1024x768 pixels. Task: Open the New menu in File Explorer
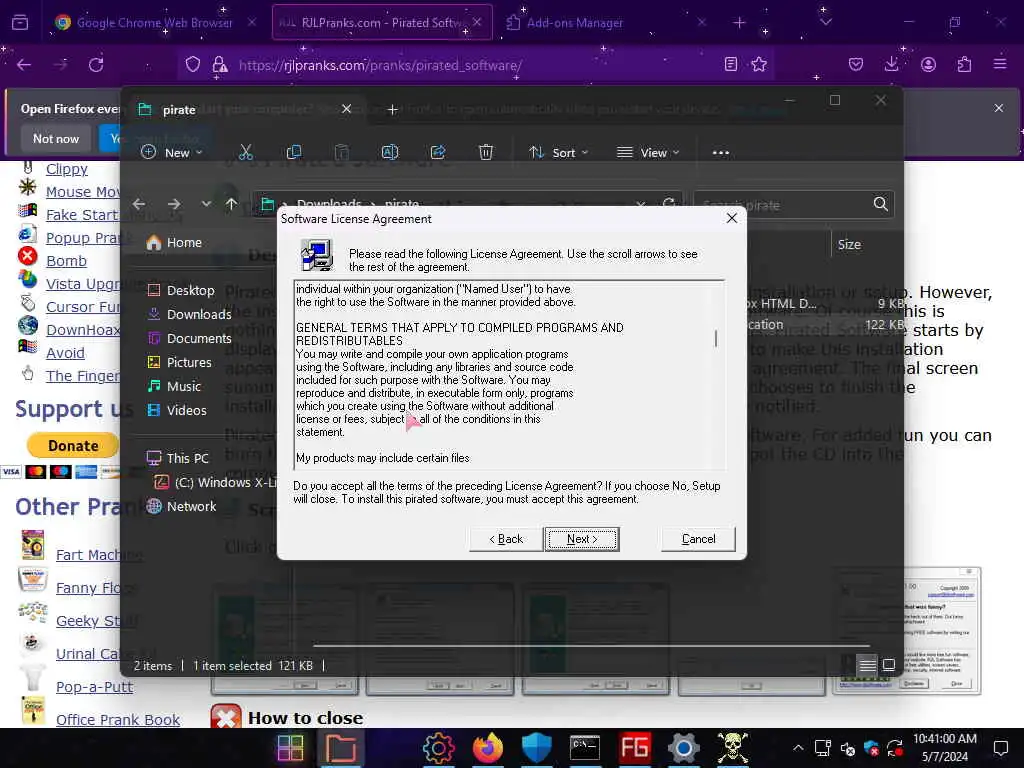172,153
